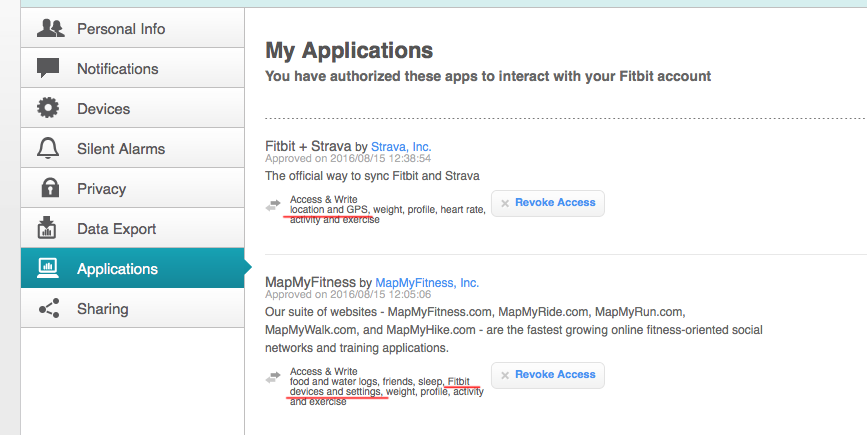The image size is (867, 435).
Task: Click the Silent Alarms bell icon
Action: [x=48, y=148]
